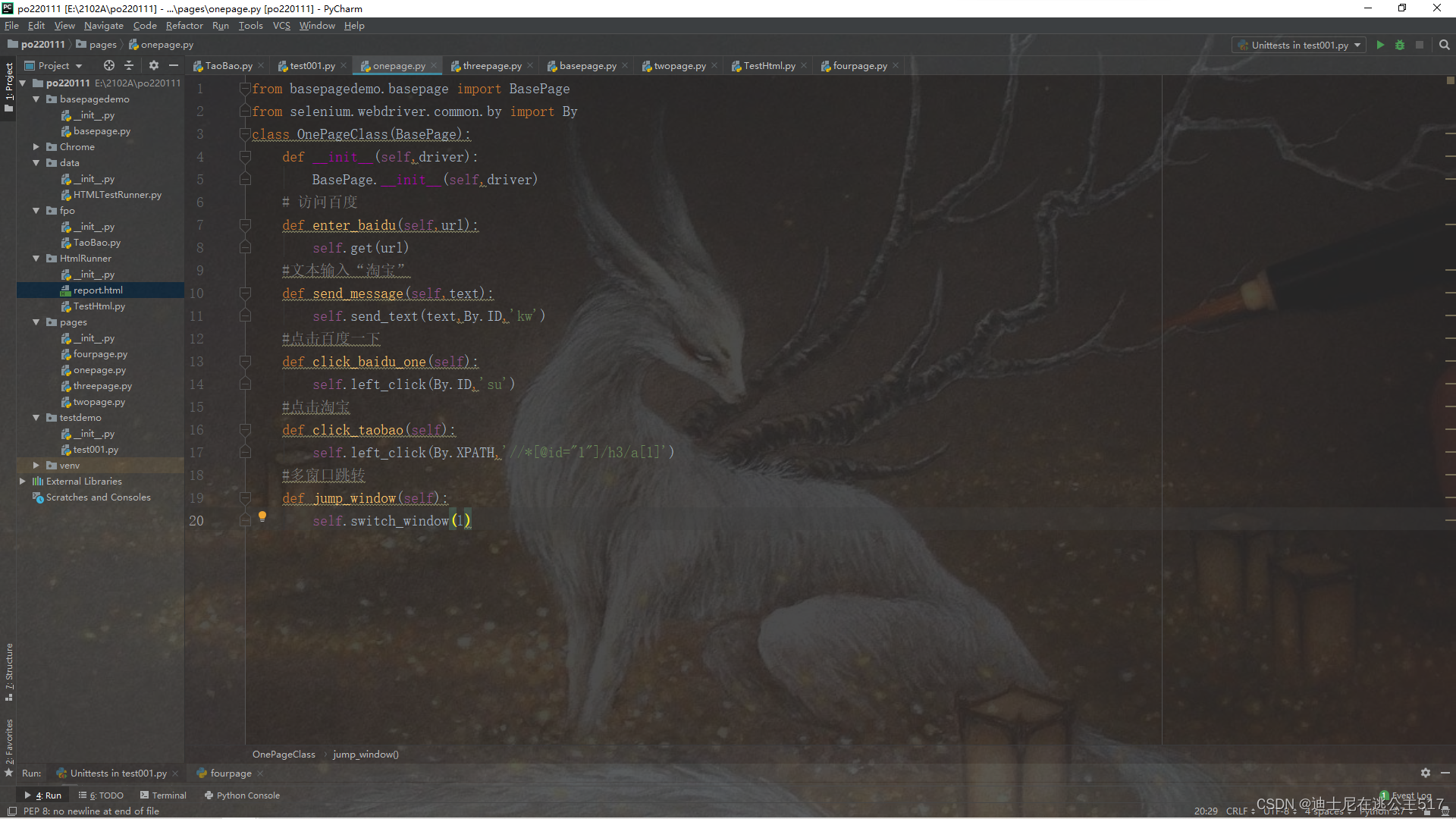Open the VCS menu
This screenshot has width=1456, height=819.
[281, 26]
